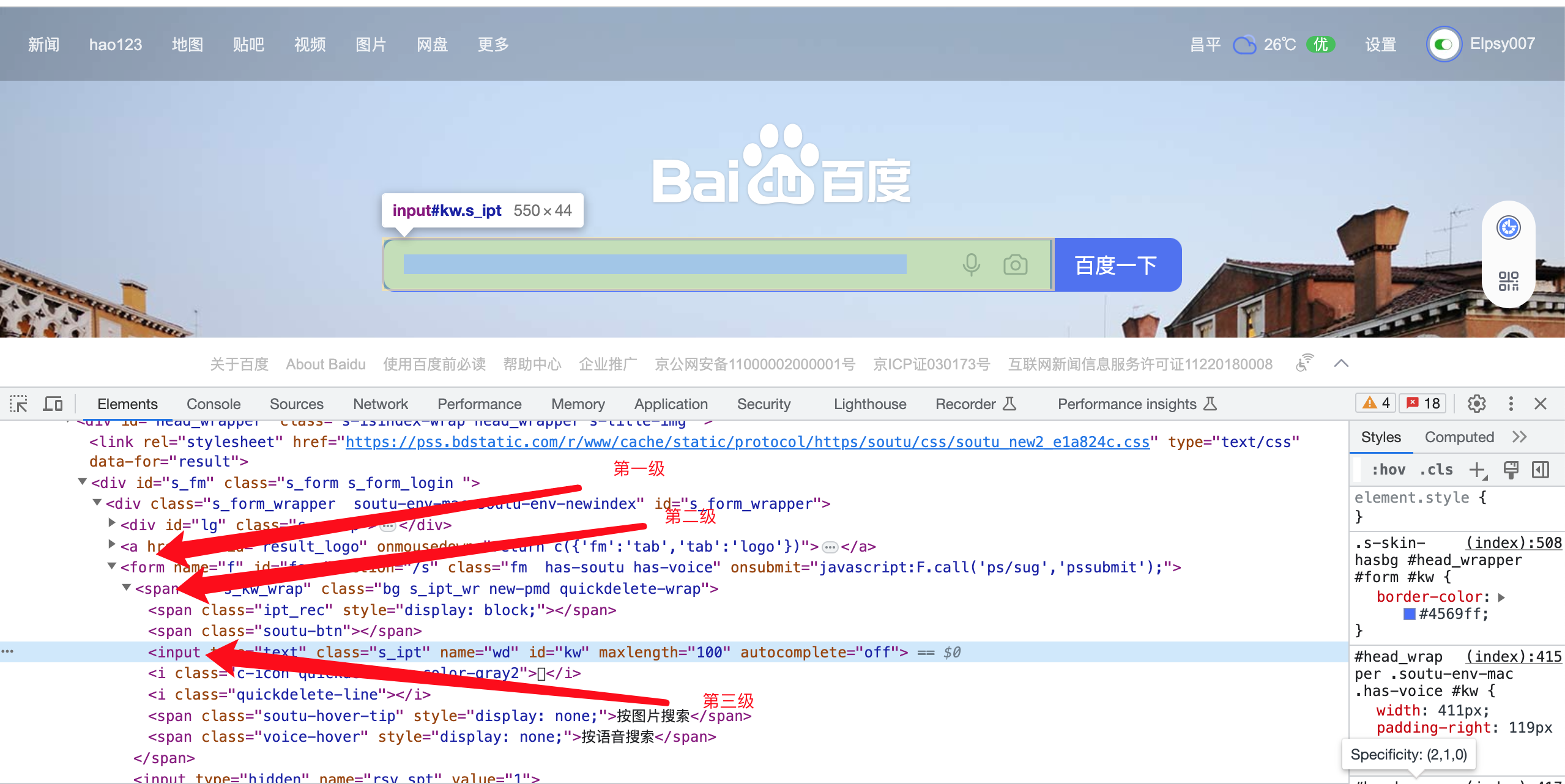Click the QR code sidebar icon
The width and height of the screenshot is (1565, 784).
pyautogui.click(x=1508, y=281)
